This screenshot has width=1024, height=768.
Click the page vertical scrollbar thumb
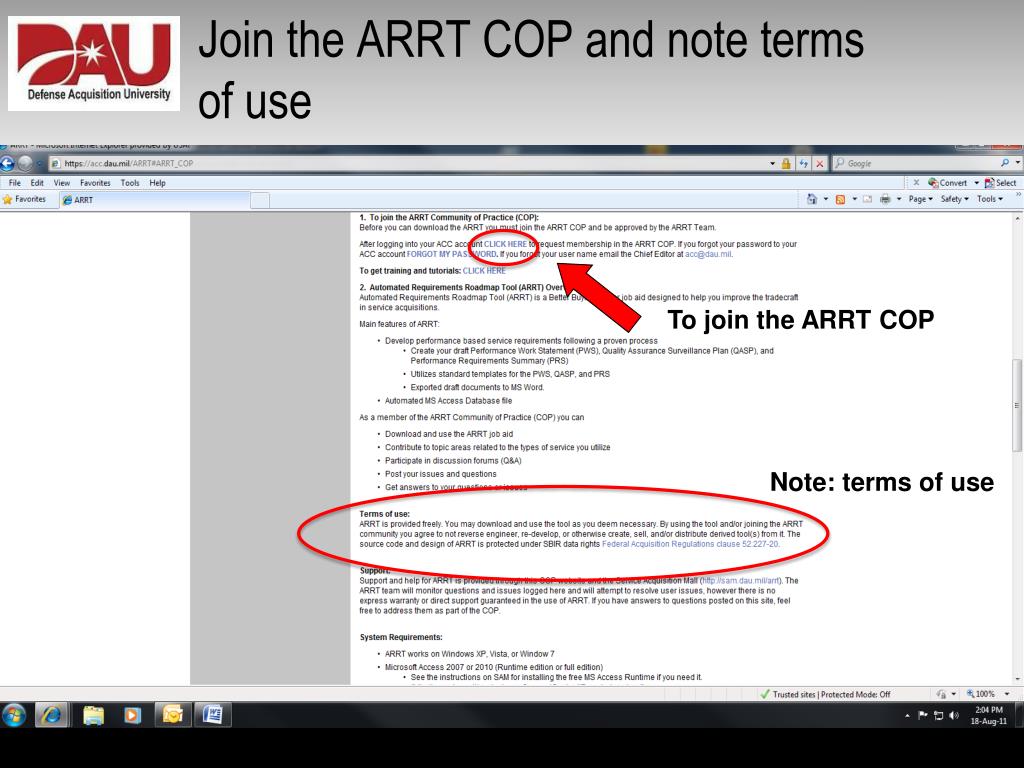point(1017,405)
